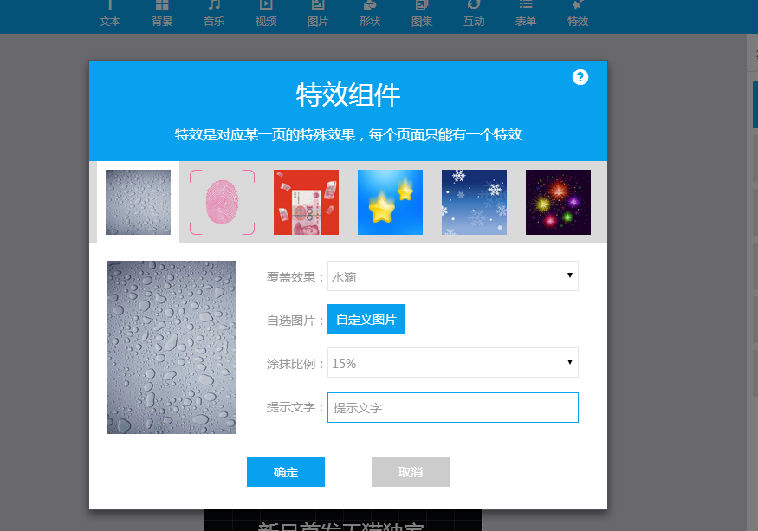Click the large water drops preview image

click(x=172, y=347)
